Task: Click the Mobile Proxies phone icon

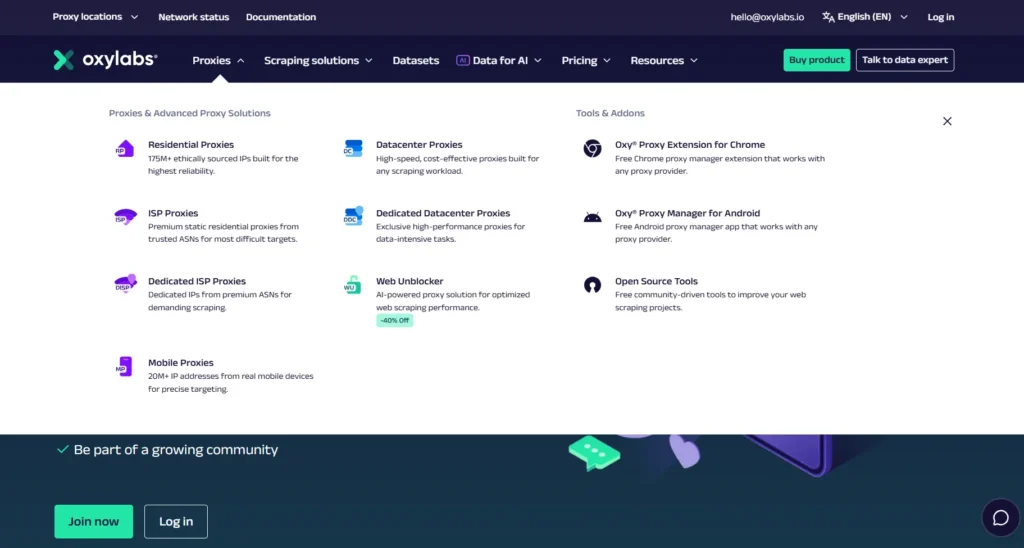Action: click(x=124, y=366)
